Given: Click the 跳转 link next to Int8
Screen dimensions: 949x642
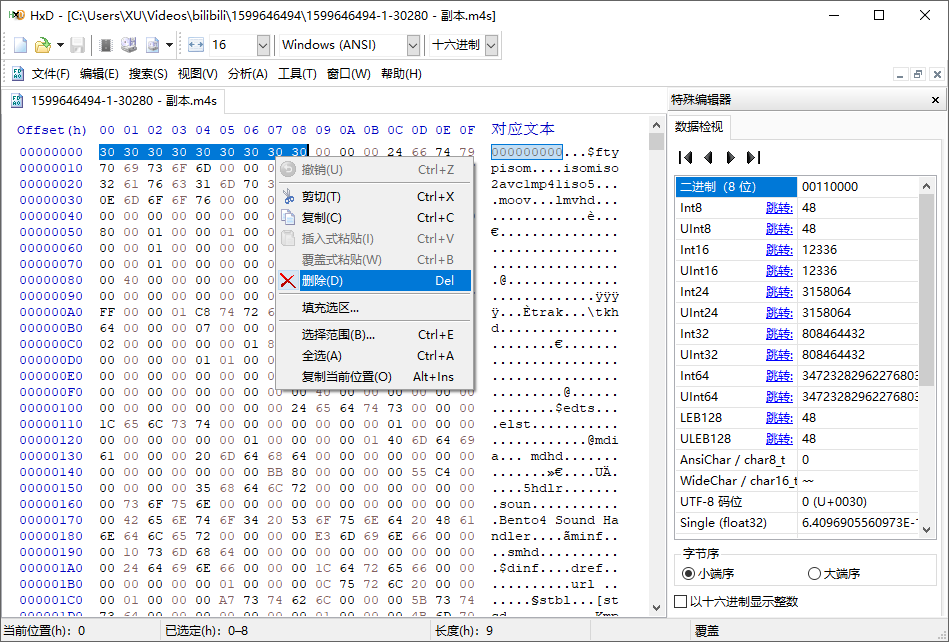Looking at the screenshot, I should (x=779, y=208).
